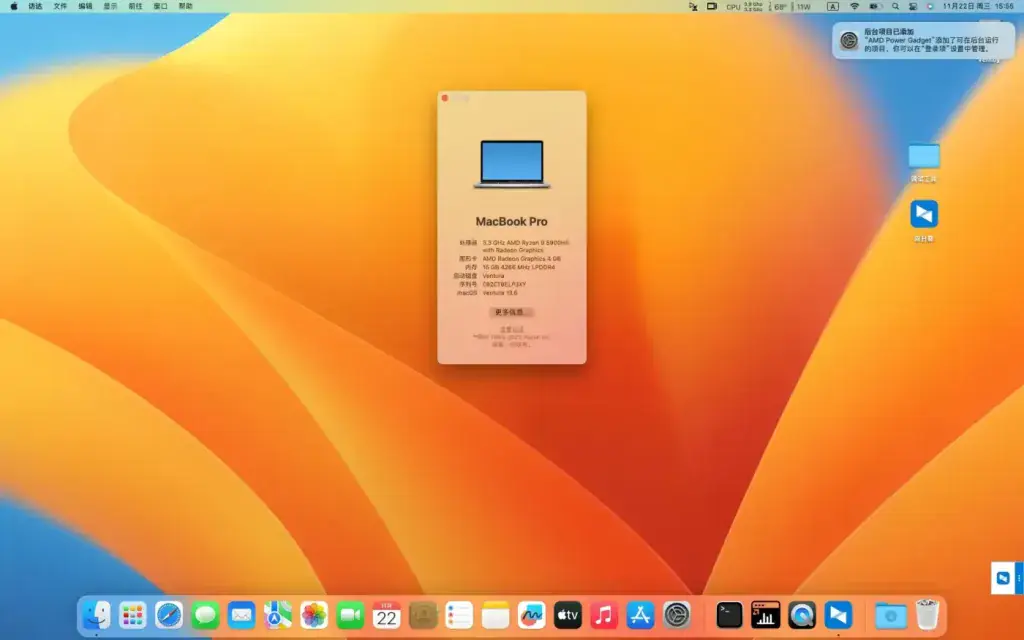This screenshot has height=640, width=1024.
Task: Open Finder from the dock
Action: tap(97, 615)
